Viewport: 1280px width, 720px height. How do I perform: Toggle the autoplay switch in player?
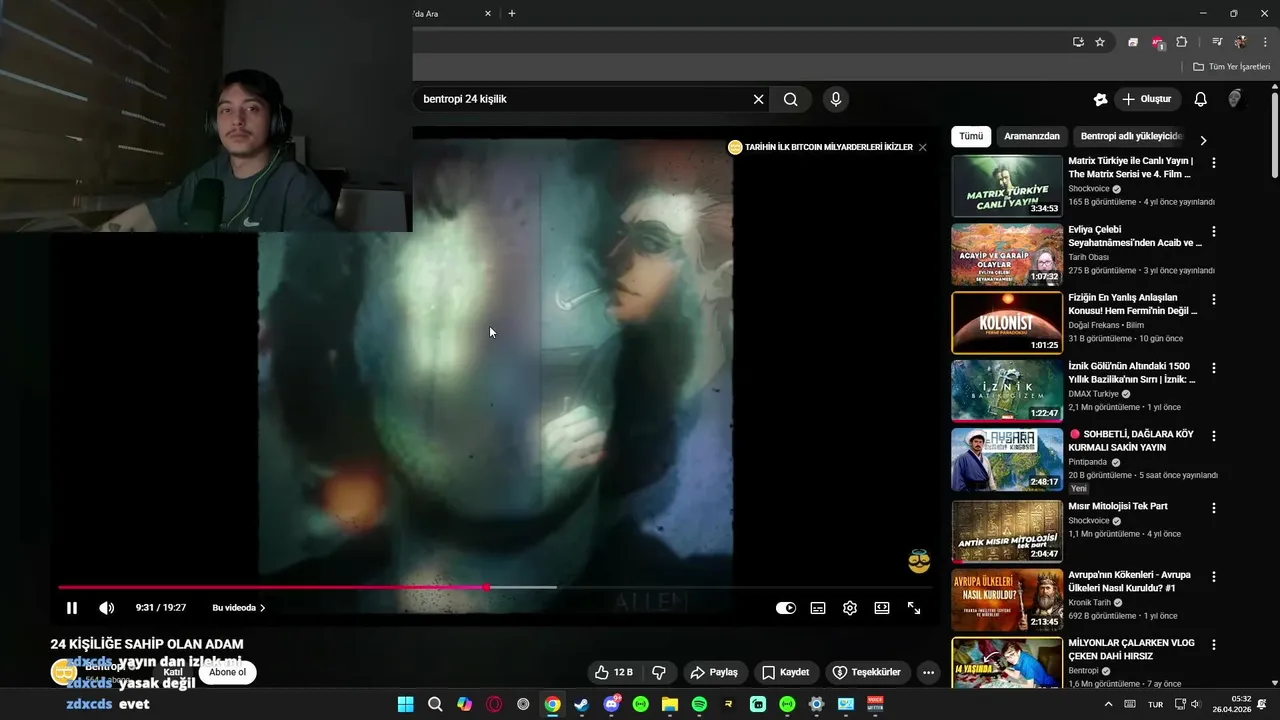786,608
